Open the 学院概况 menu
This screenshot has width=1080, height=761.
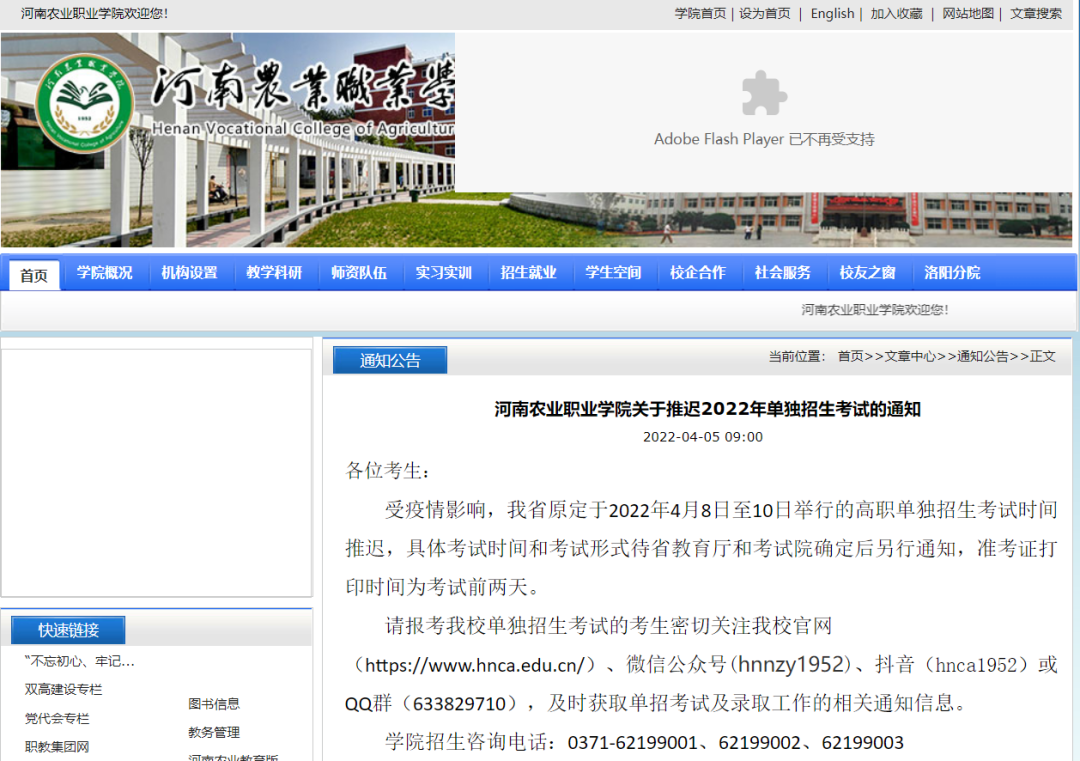[104, 272]
